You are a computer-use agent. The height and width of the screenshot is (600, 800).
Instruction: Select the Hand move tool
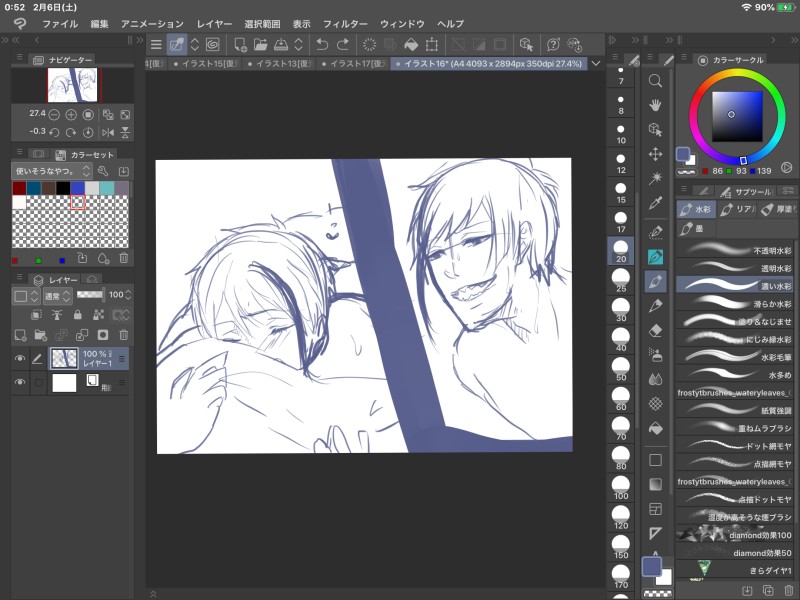pos(656,105)
